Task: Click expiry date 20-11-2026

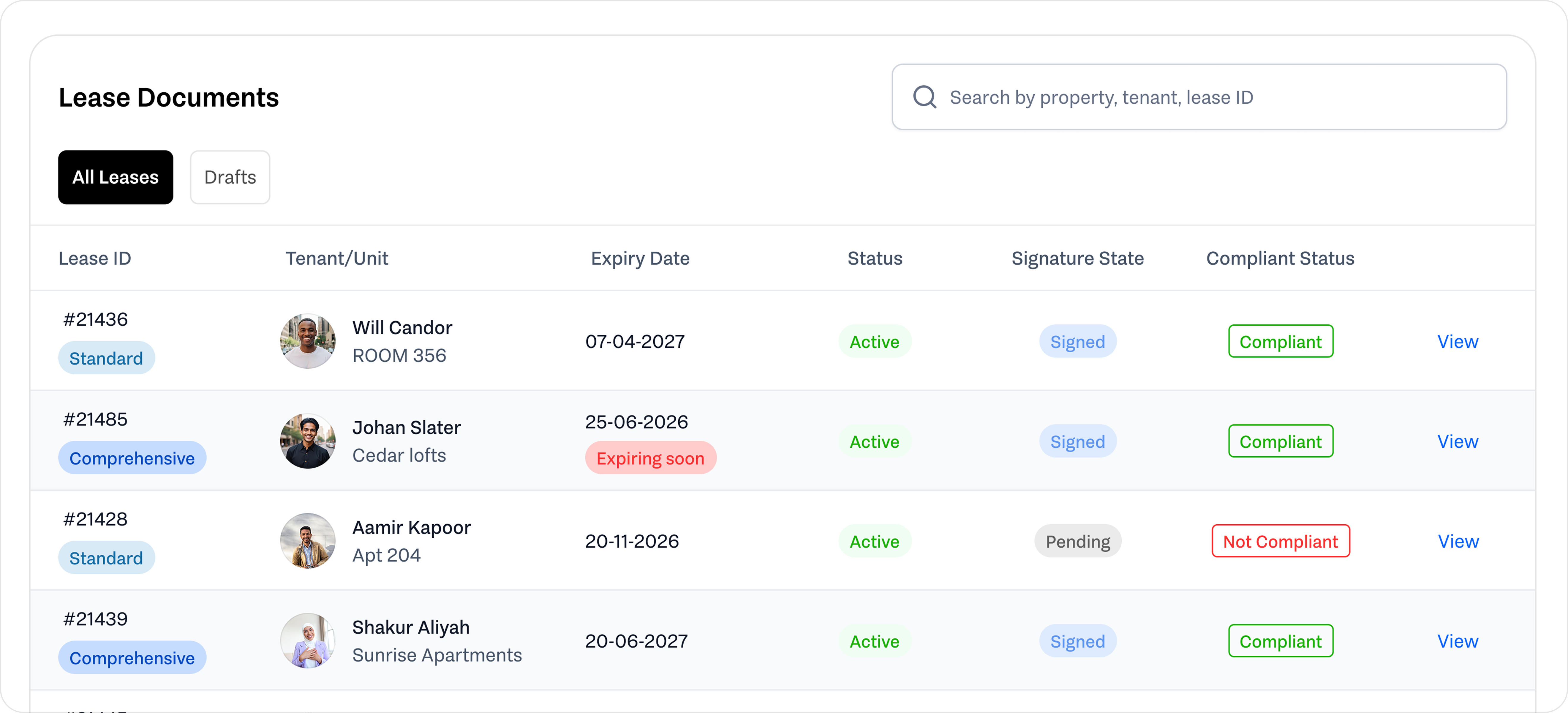Action: click(632, 541)
